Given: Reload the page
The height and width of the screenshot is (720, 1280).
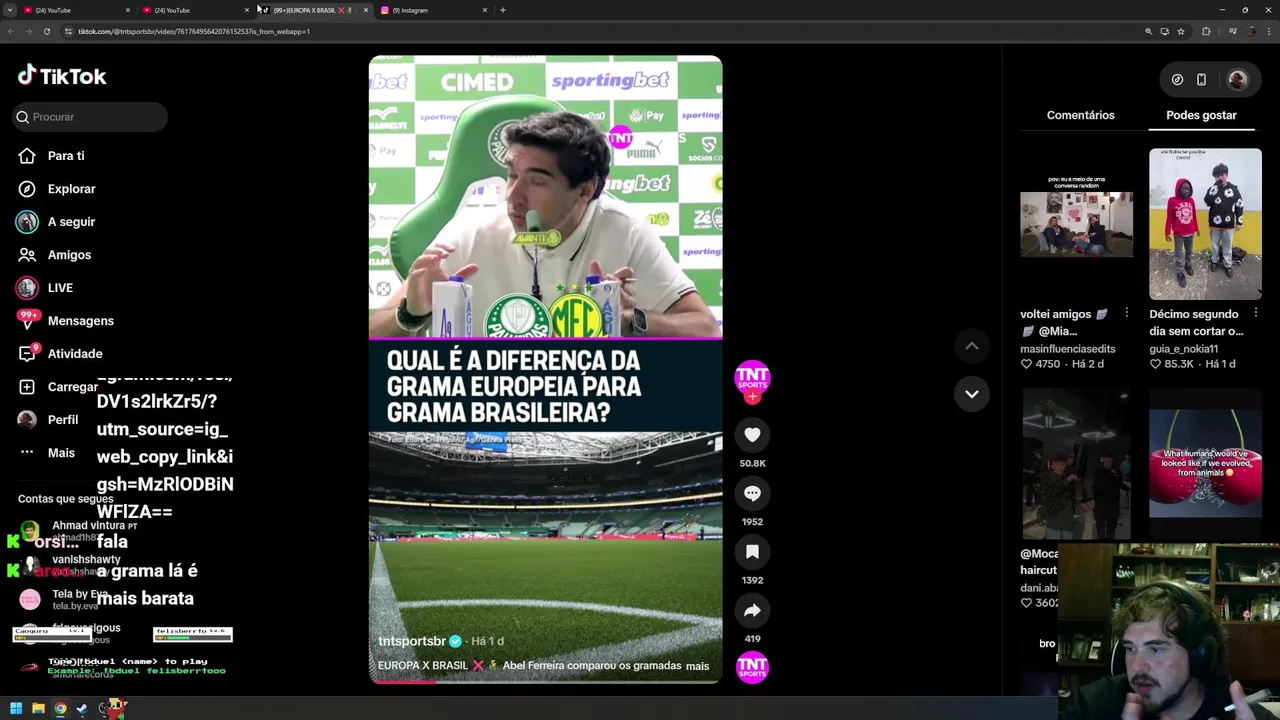Looking at the screenshot, I should coord(46,31).
